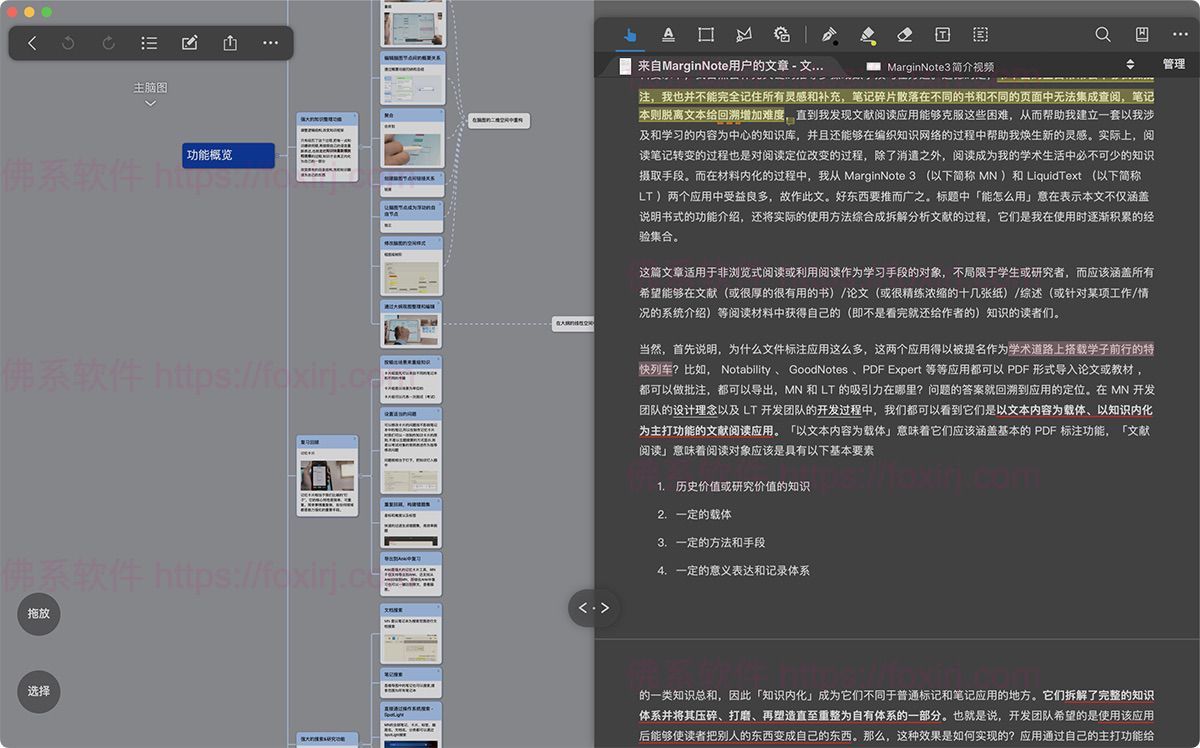This screenshot has height=748, width=1200.
Task: Open the outline list view icon
Action: [149, 43]
